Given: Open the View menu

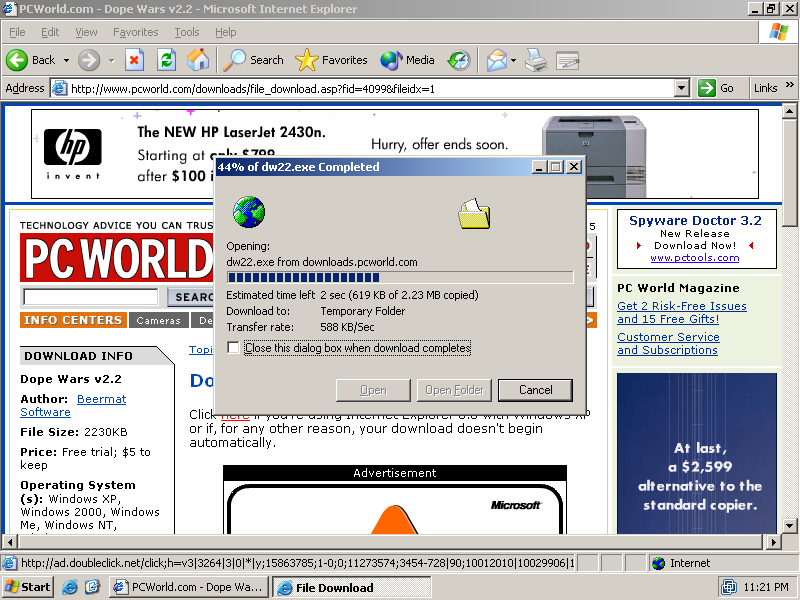Looking at the screenshot, I should point(86,32).
